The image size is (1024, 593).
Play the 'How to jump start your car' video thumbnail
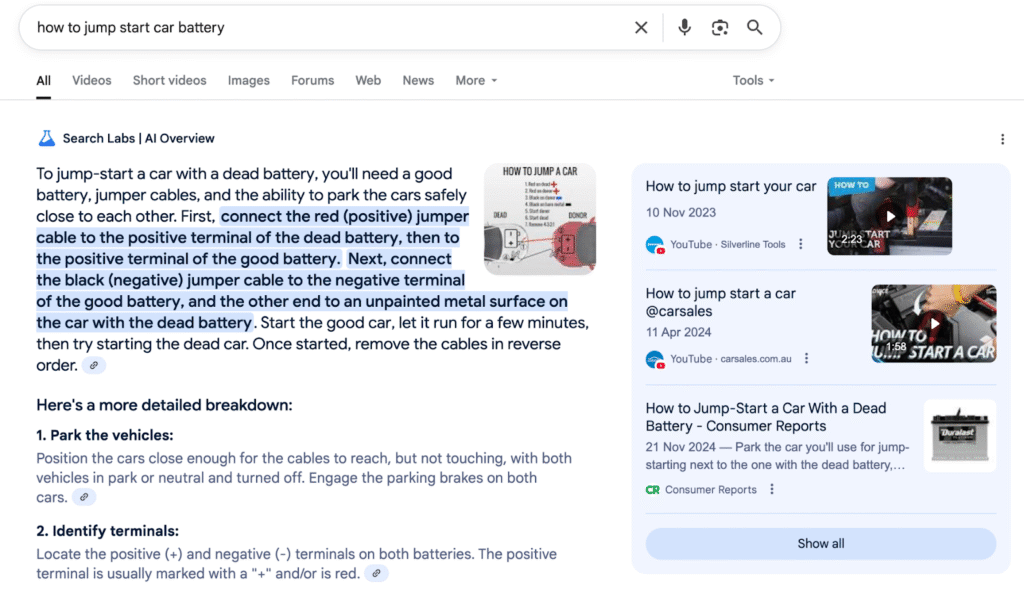click(x=889, y=215)
